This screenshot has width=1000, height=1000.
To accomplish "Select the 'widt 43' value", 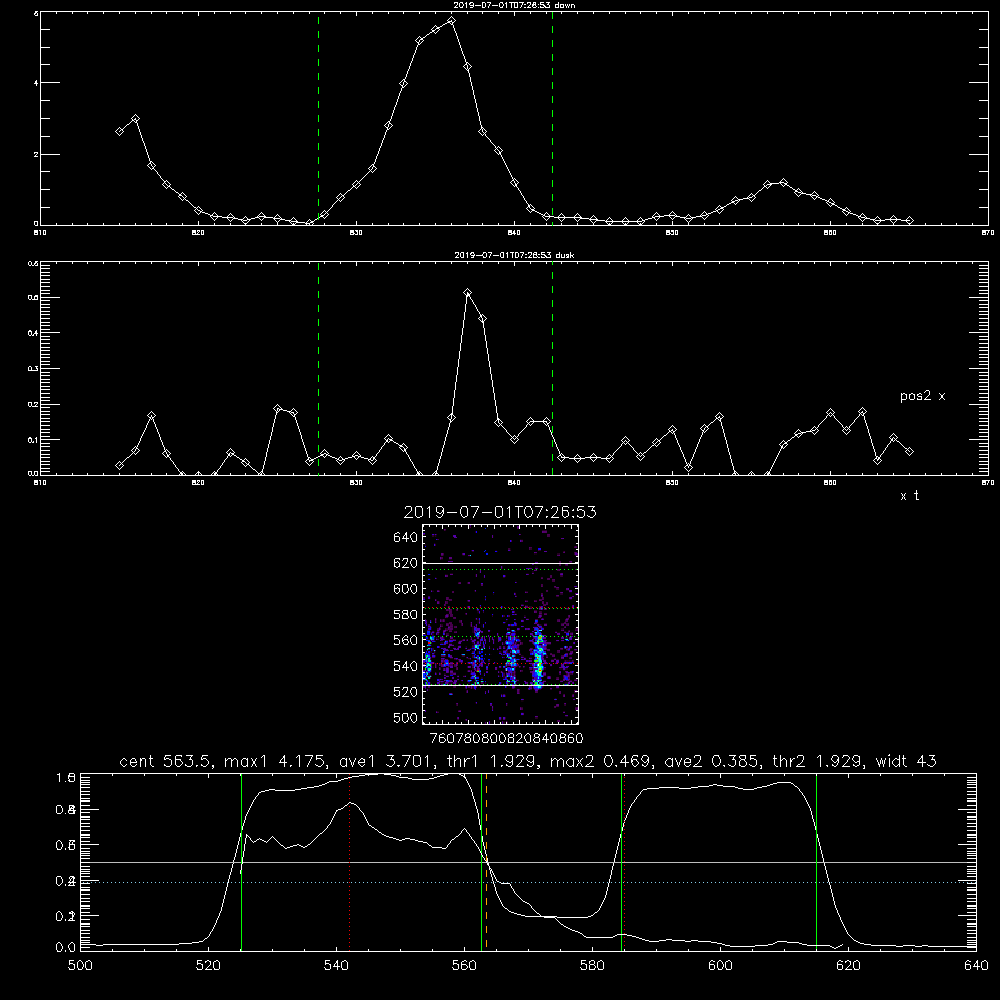I will click(x=906, y=761).
